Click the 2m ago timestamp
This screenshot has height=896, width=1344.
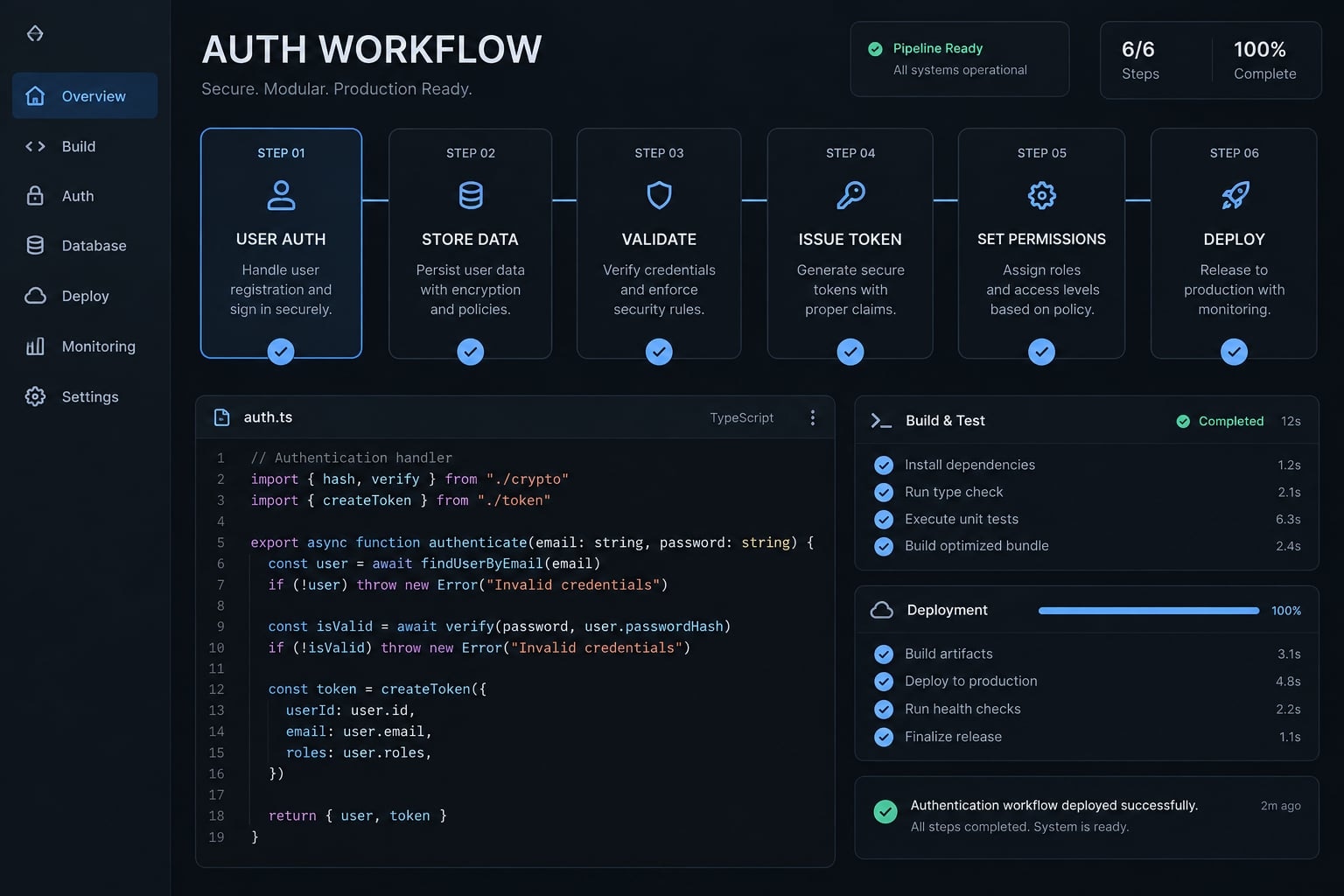pyautogui.click(x=1281, y=806)
